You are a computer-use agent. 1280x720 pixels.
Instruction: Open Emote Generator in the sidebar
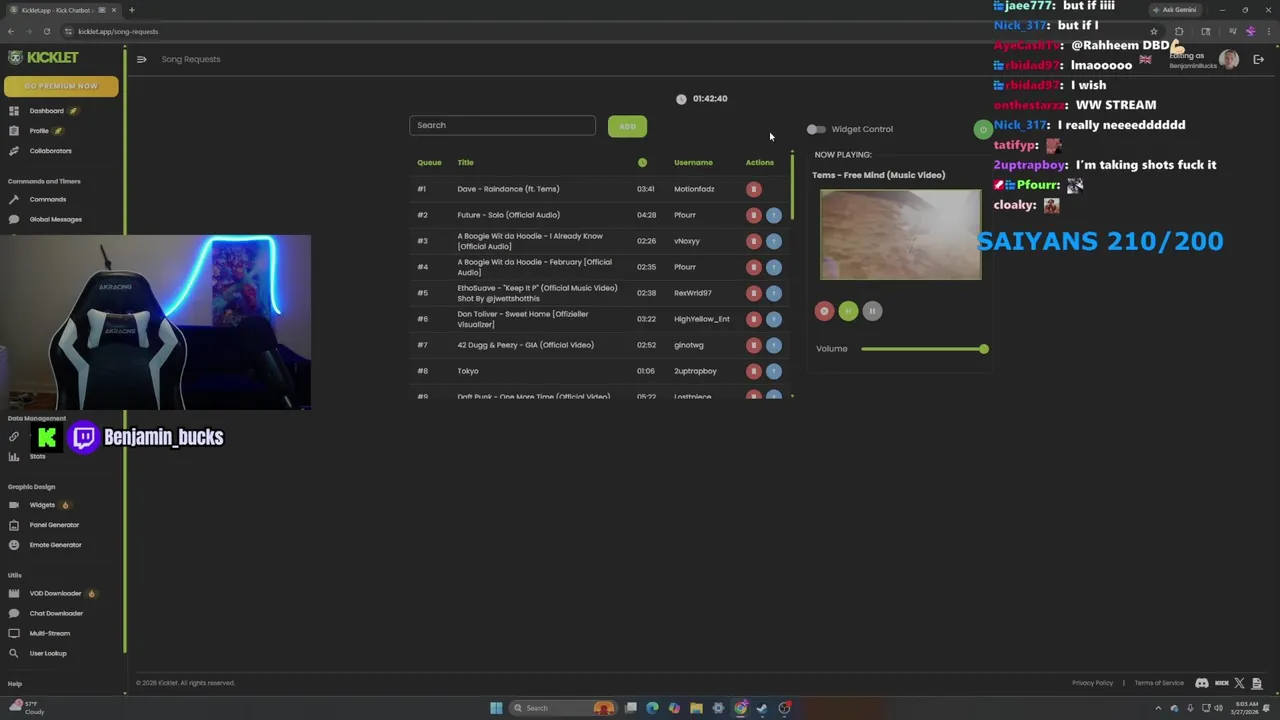tap(55, 545)
